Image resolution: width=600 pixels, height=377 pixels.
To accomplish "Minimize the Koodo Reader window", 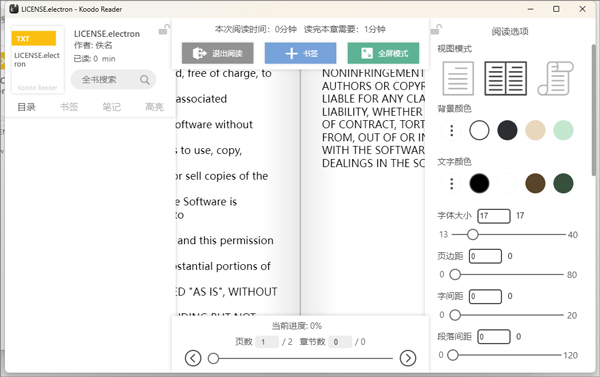I will coord(530,9).
